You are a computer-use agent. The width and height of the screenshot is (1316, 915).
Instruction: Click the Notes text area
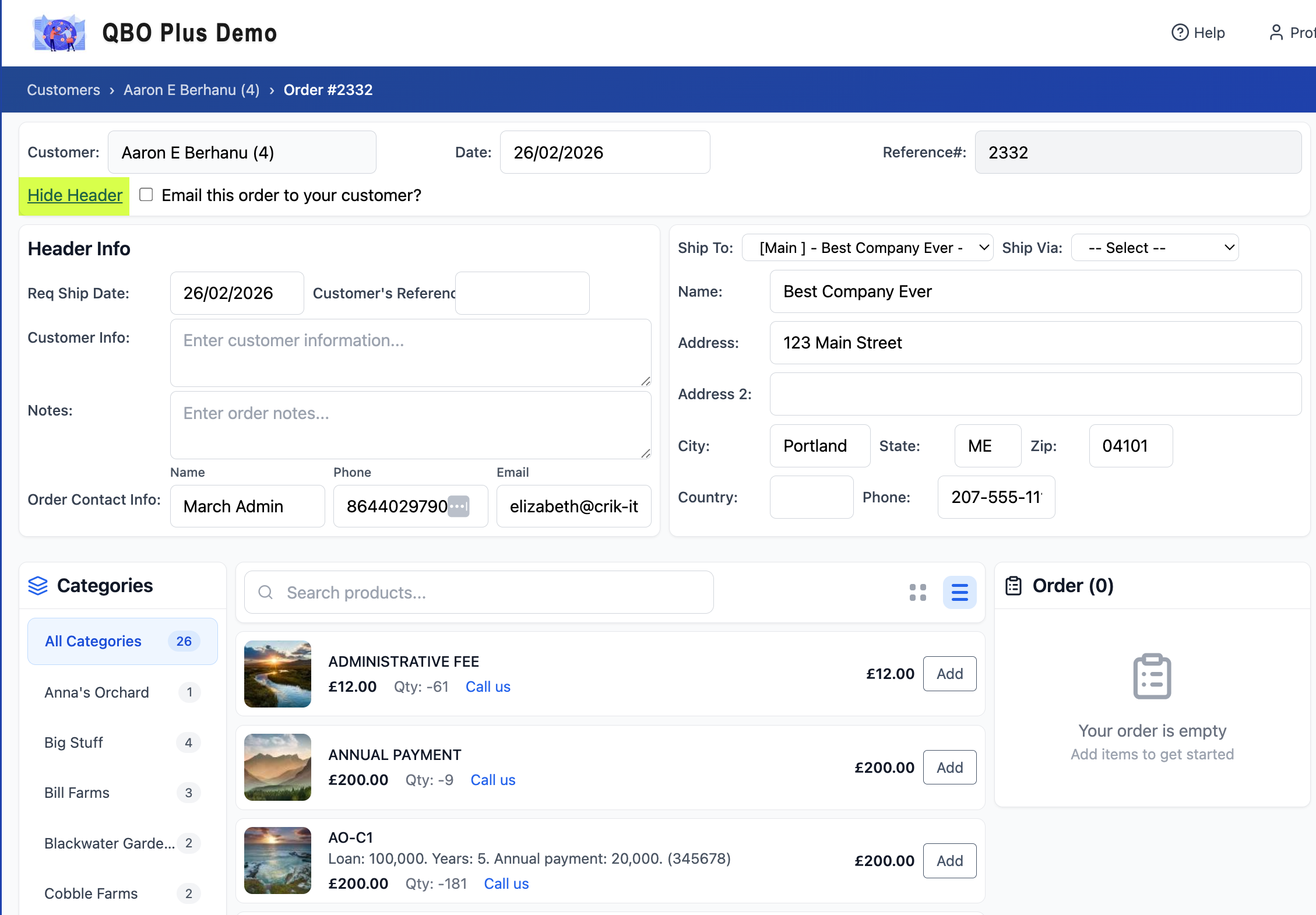click(410, 425)
